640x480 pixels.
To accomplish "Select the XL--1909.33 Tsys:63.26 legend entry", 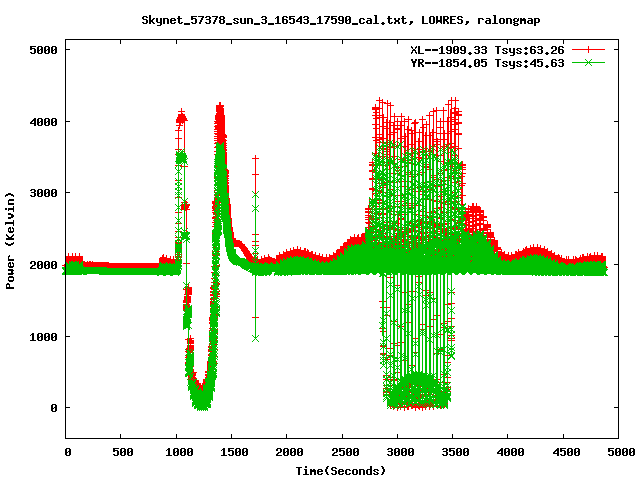I will click(487, 50).
